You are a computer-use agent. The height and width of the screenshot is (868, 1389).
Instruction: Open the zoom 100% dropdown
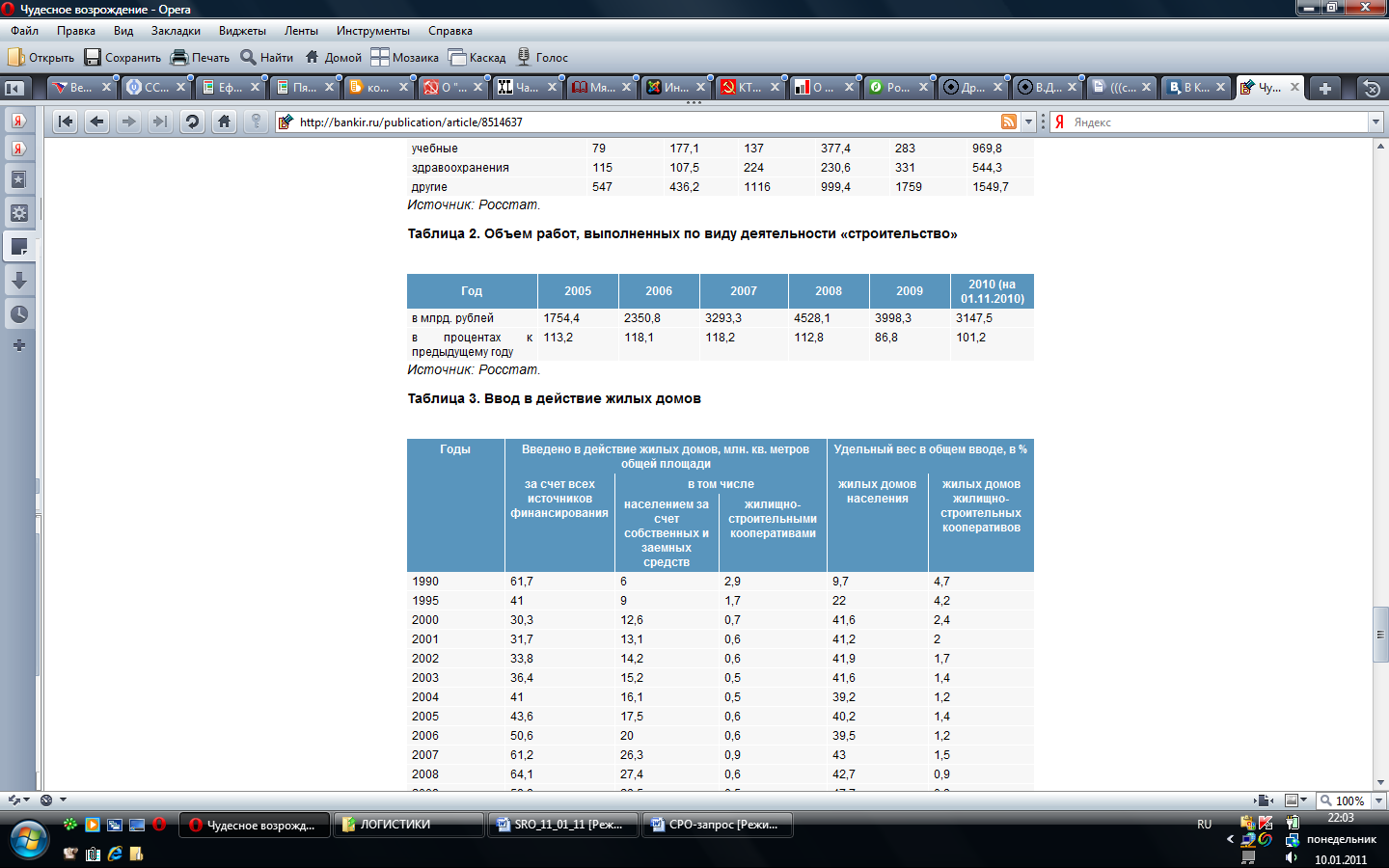pos(1378,800)
